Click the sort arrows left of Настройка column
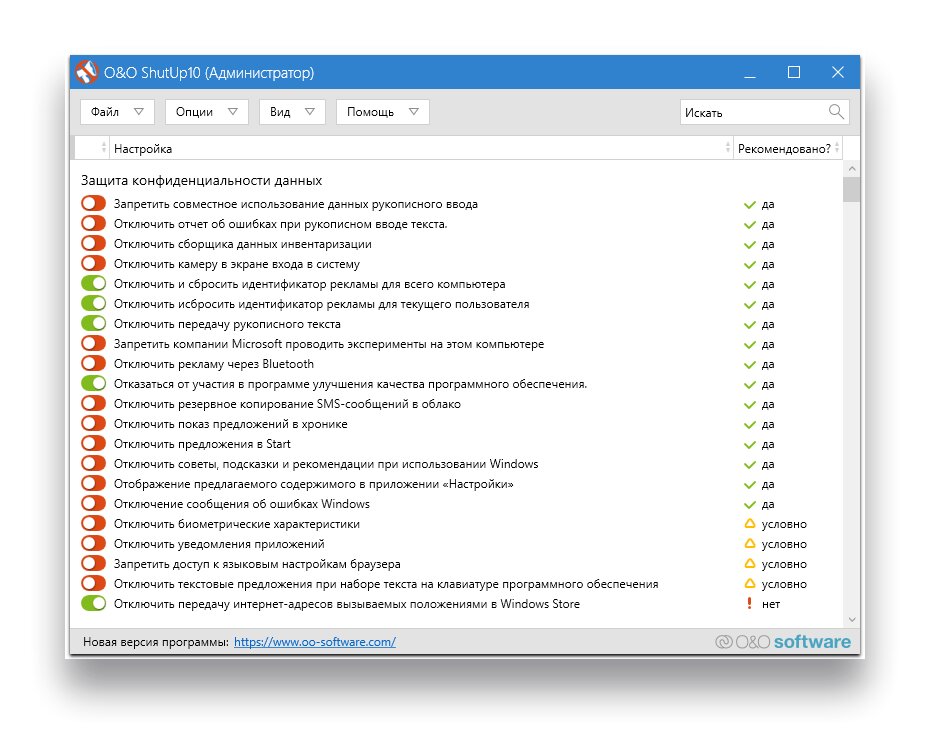 (104, 148)
